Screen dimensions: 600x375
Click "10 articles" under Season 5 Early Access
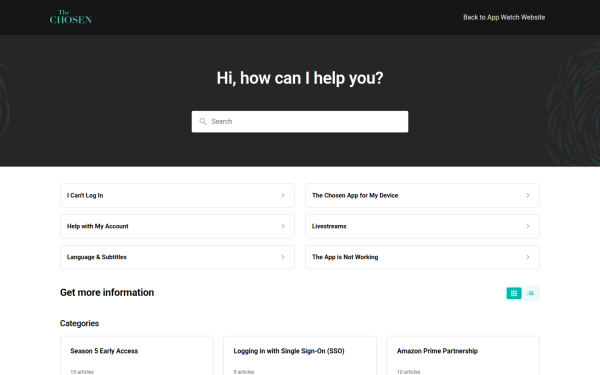click(82, 372)
